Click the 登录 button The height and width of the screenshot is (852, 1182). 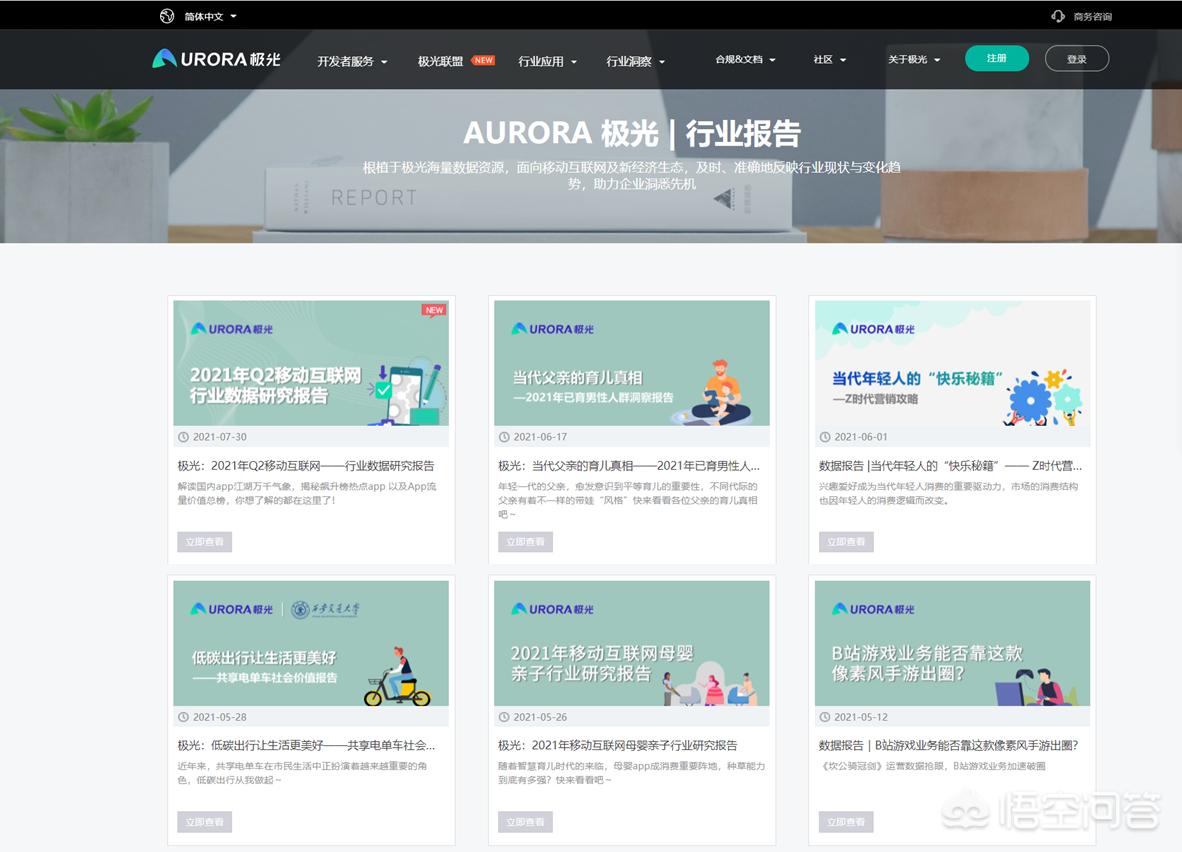1076,59
